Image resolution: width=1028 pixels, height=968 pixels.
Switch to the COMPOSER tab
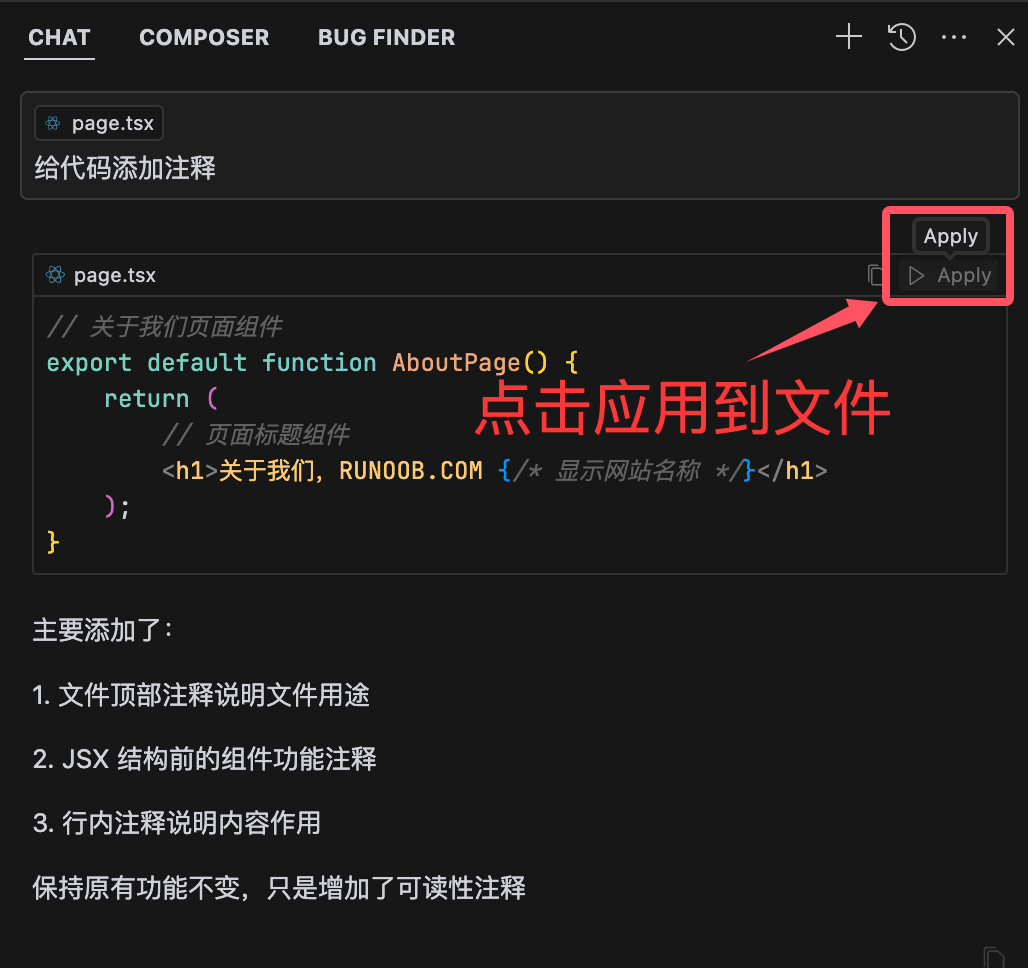(204, 38)
